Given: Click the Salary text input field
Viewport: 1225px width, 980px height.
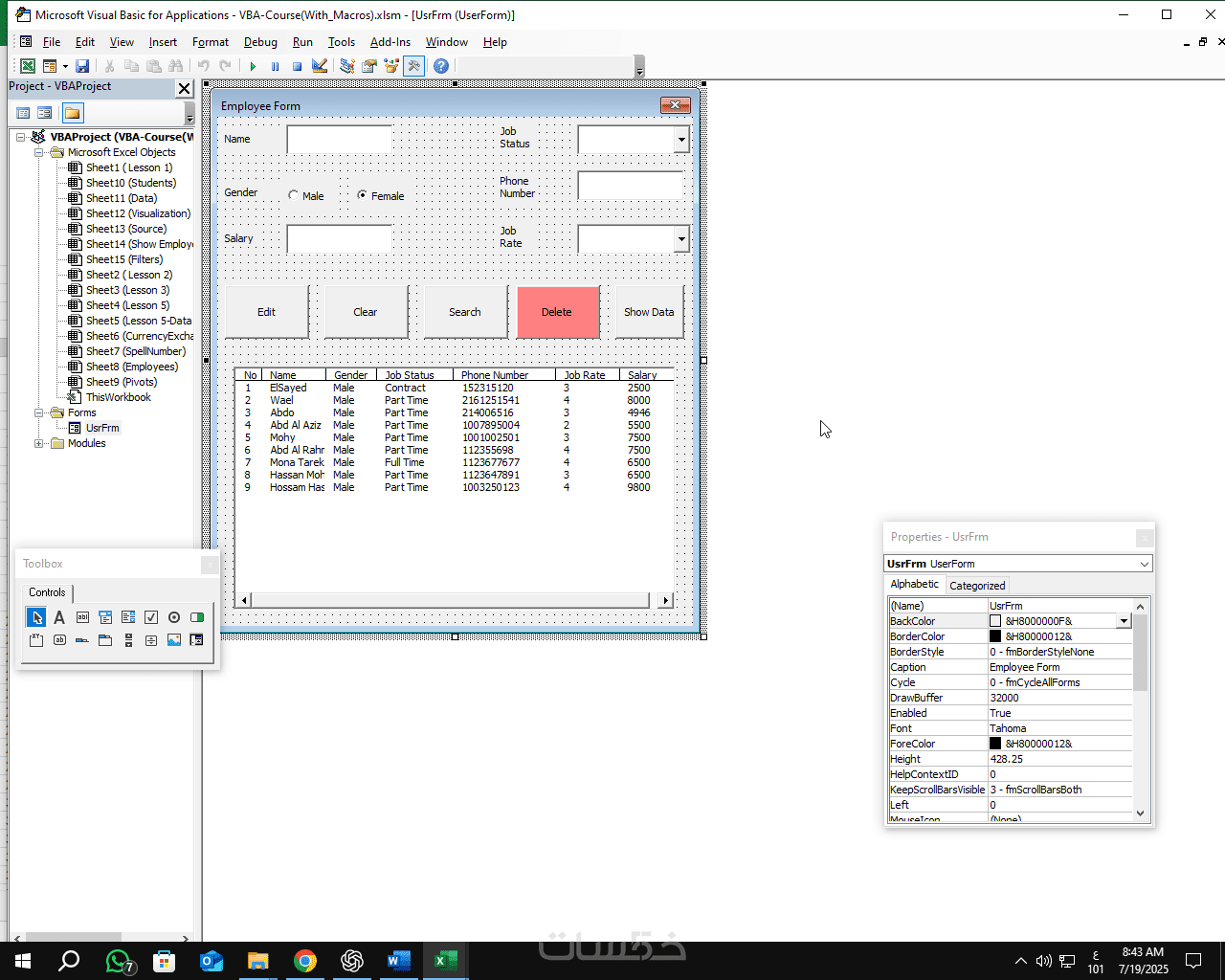Looking at the screenshot, I should [339, 239].
